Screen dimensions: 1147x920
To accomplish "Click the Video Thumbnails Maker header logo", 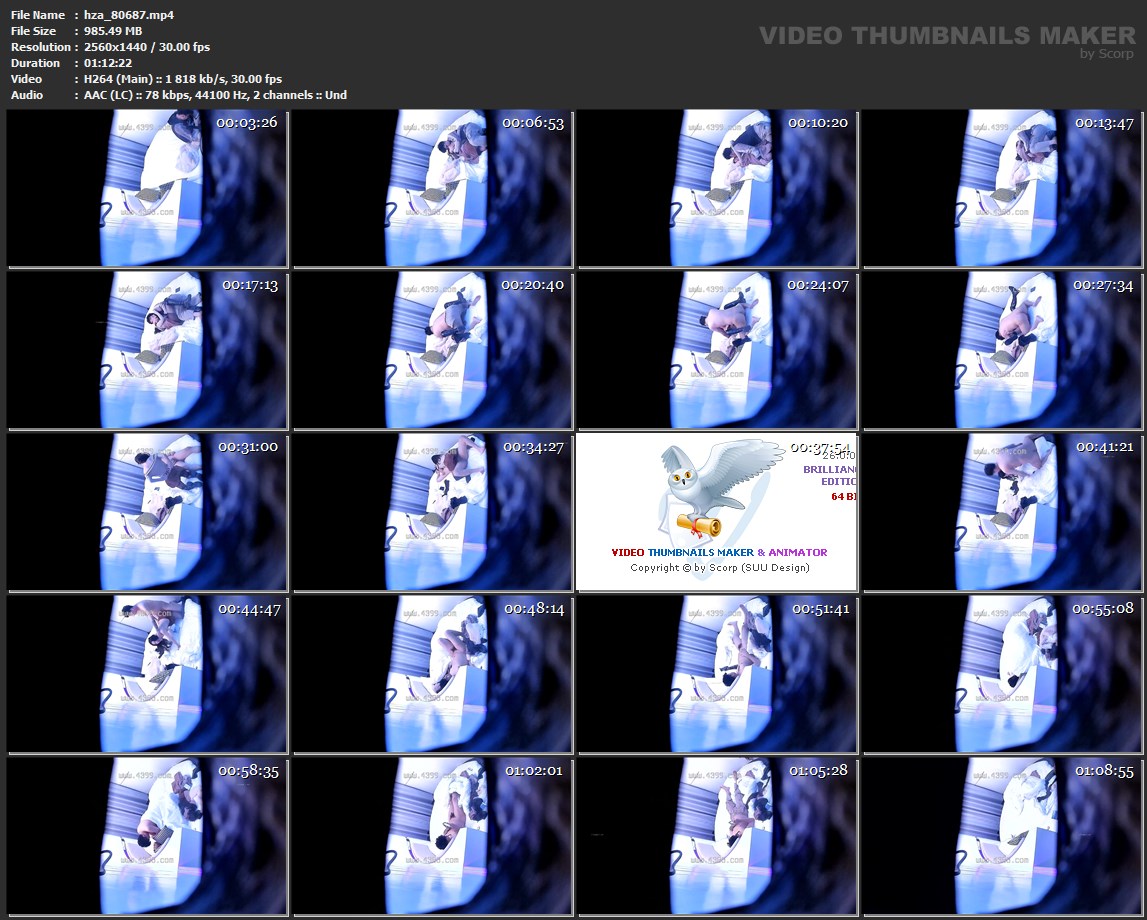I will point(946,40).
